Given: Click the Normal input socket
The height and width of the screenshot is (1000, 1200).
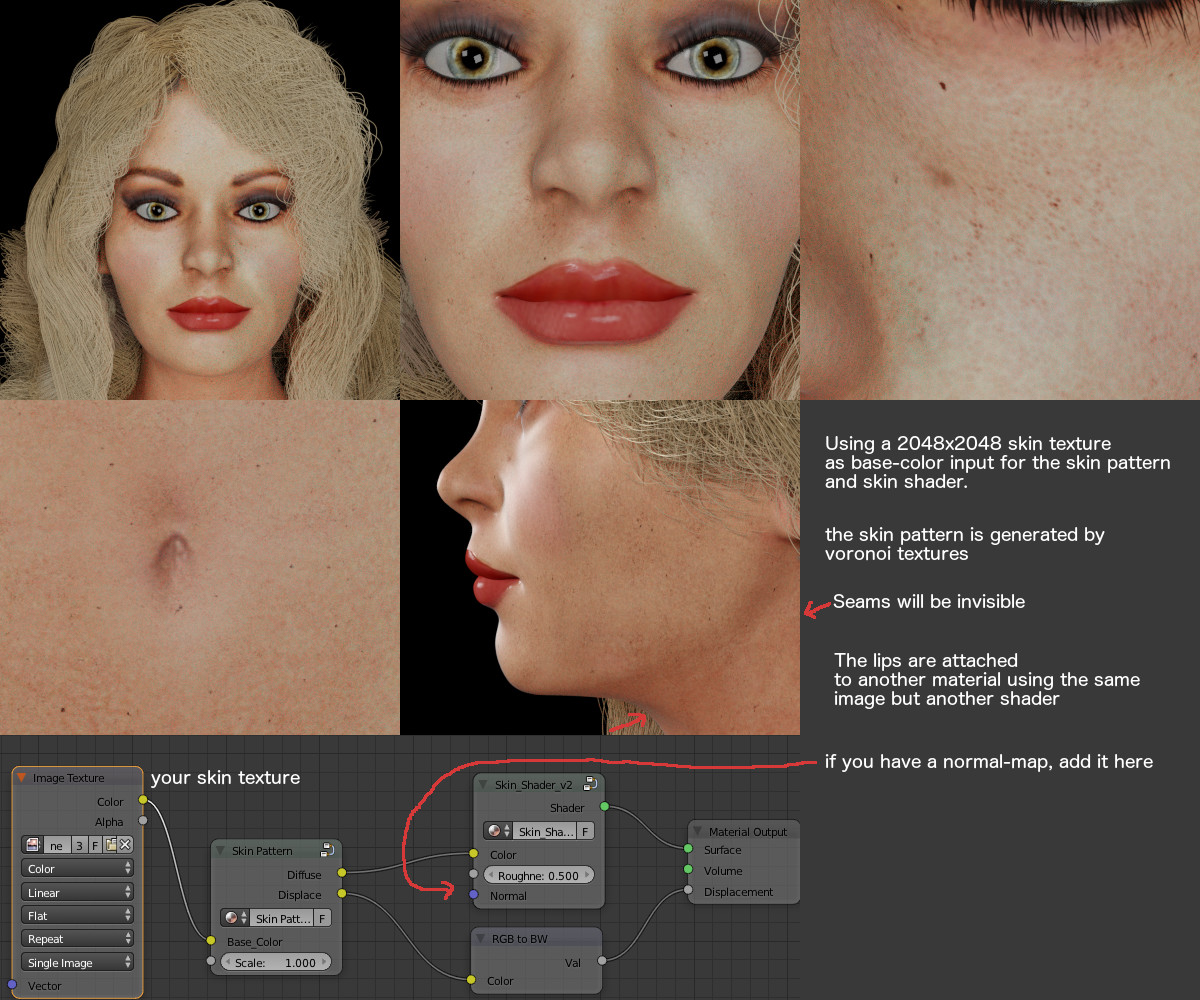Looking at the screenshot, I should pyautogui.click(x=474, y=895).
